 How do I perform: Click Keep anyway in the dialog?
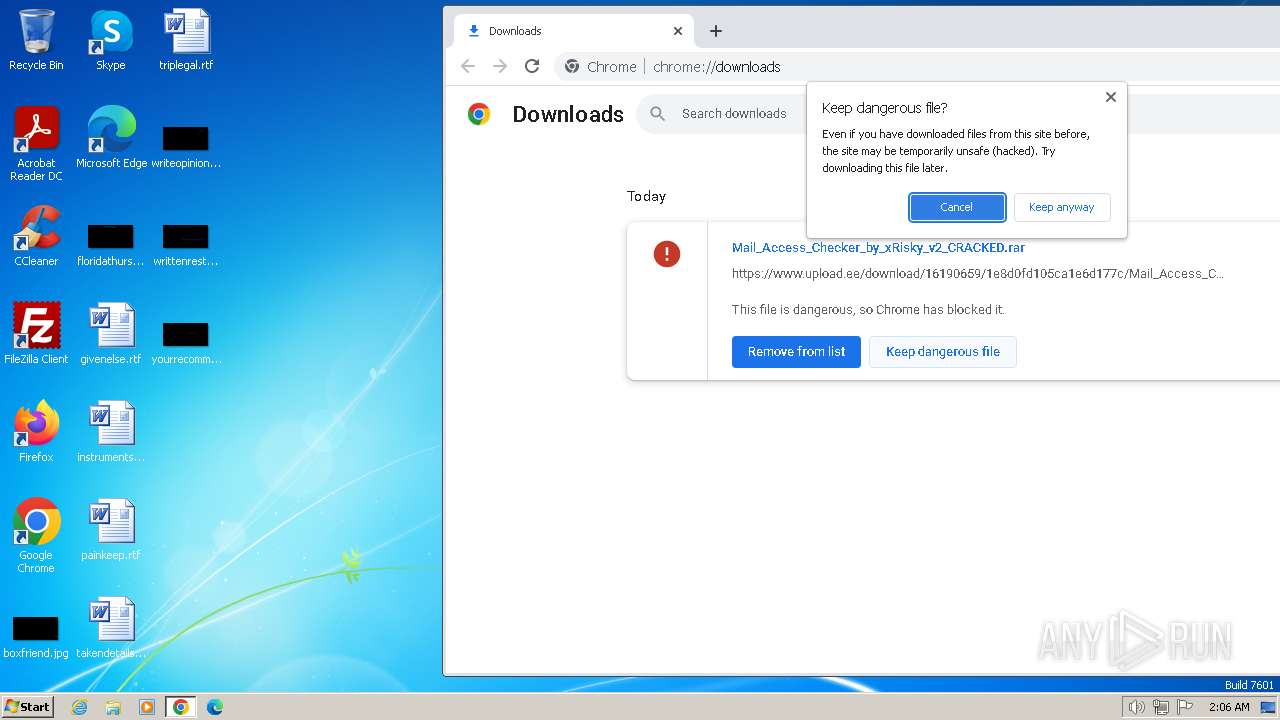point(1062,207)
